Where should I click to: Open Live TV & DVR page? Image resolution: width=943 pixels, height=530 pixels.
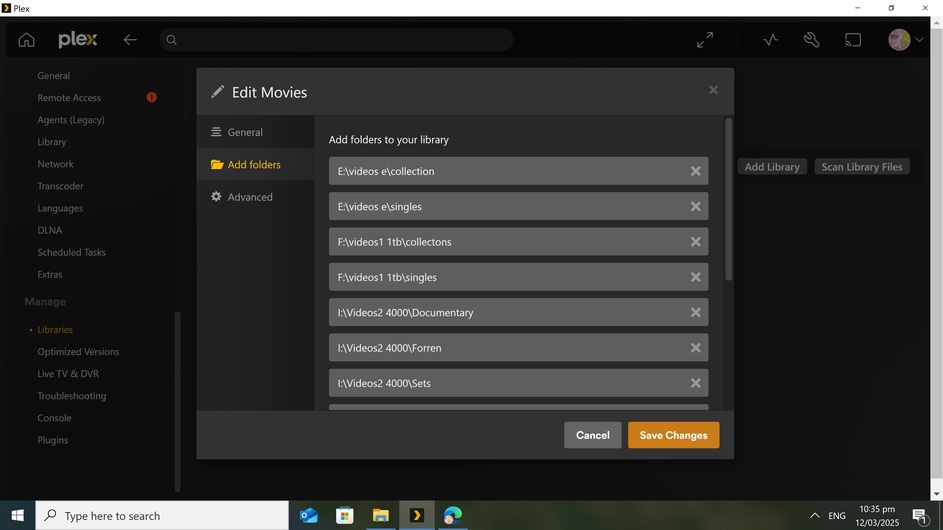(x=68, y=374)
